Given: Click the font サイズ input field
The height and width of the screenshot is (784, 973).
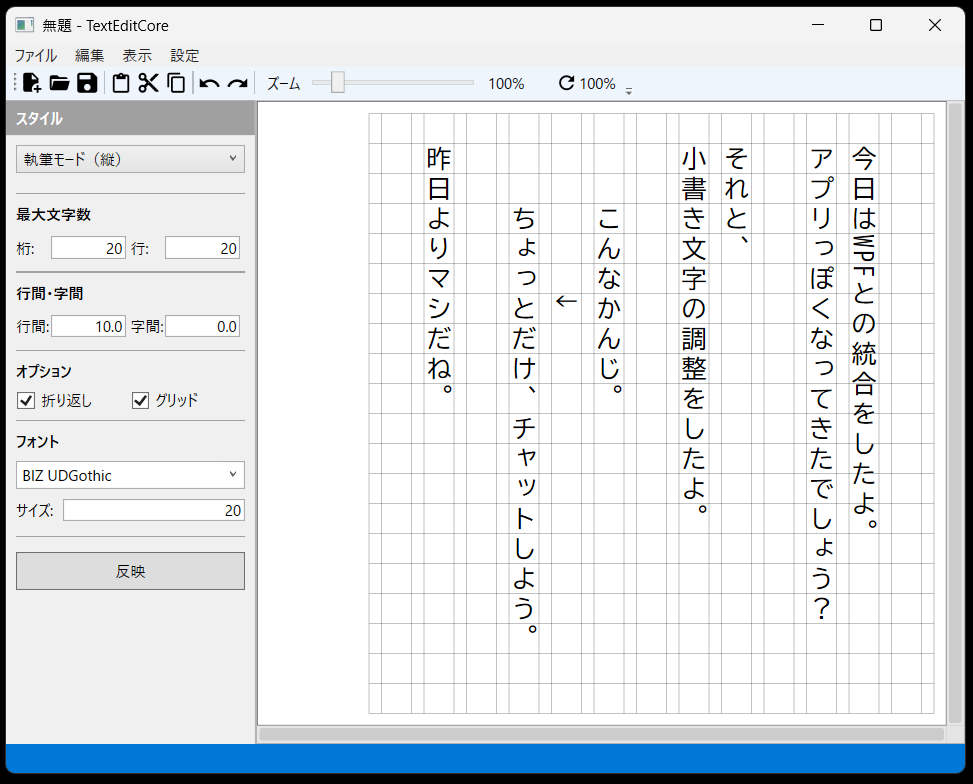Looking at the screenshot, I should tap(153, 511).
